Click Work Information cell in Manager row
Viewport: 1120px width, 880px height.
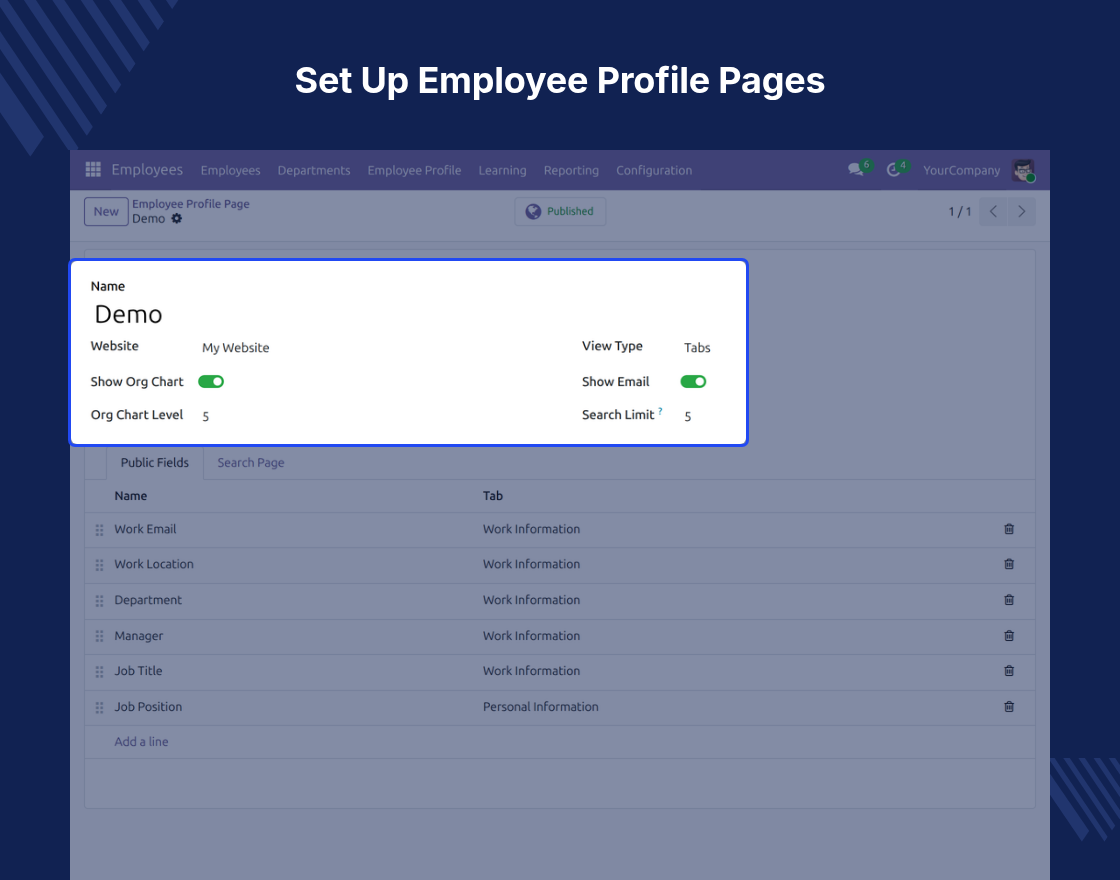click(x=531, y=636)
